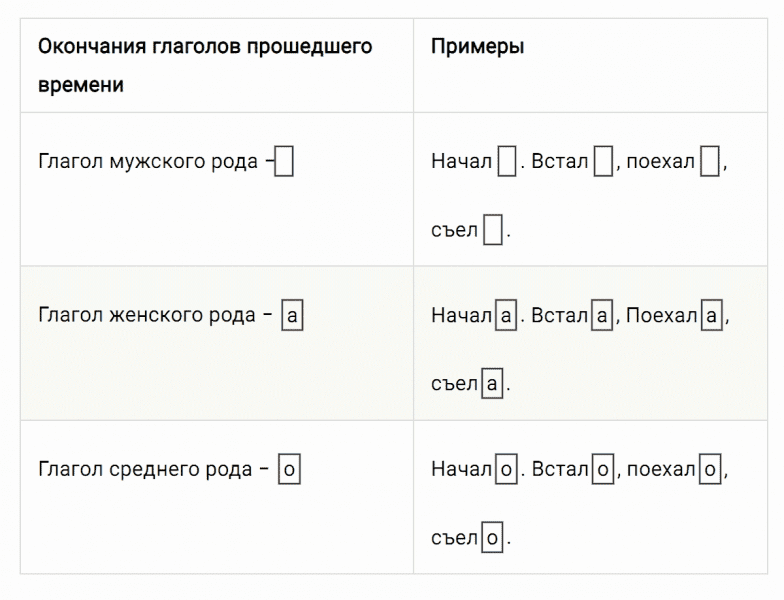Image resolution: width=784 pixels, height=600 pixels.
Task: Click the empty ending box after 'поехал'
Action: click(711, 162)
